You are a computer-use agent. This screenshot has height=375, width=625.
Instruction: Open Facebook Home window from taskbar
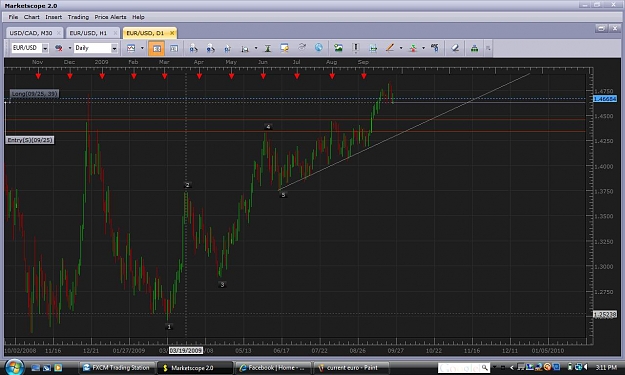tap(273, 368)
